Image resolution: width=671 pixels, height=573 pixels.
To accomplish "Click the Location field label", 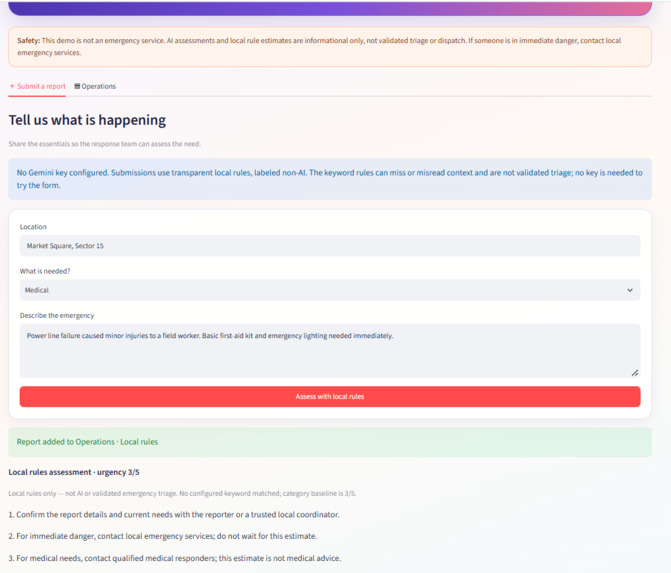I will (x=33, y=227).
